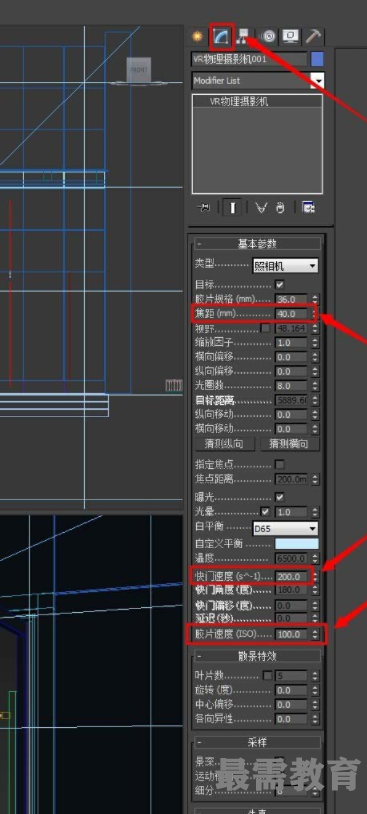The height and width of the screenshot is (814, 367).
Task: Click the 猜测横向 button
Action: pos(290,443)
